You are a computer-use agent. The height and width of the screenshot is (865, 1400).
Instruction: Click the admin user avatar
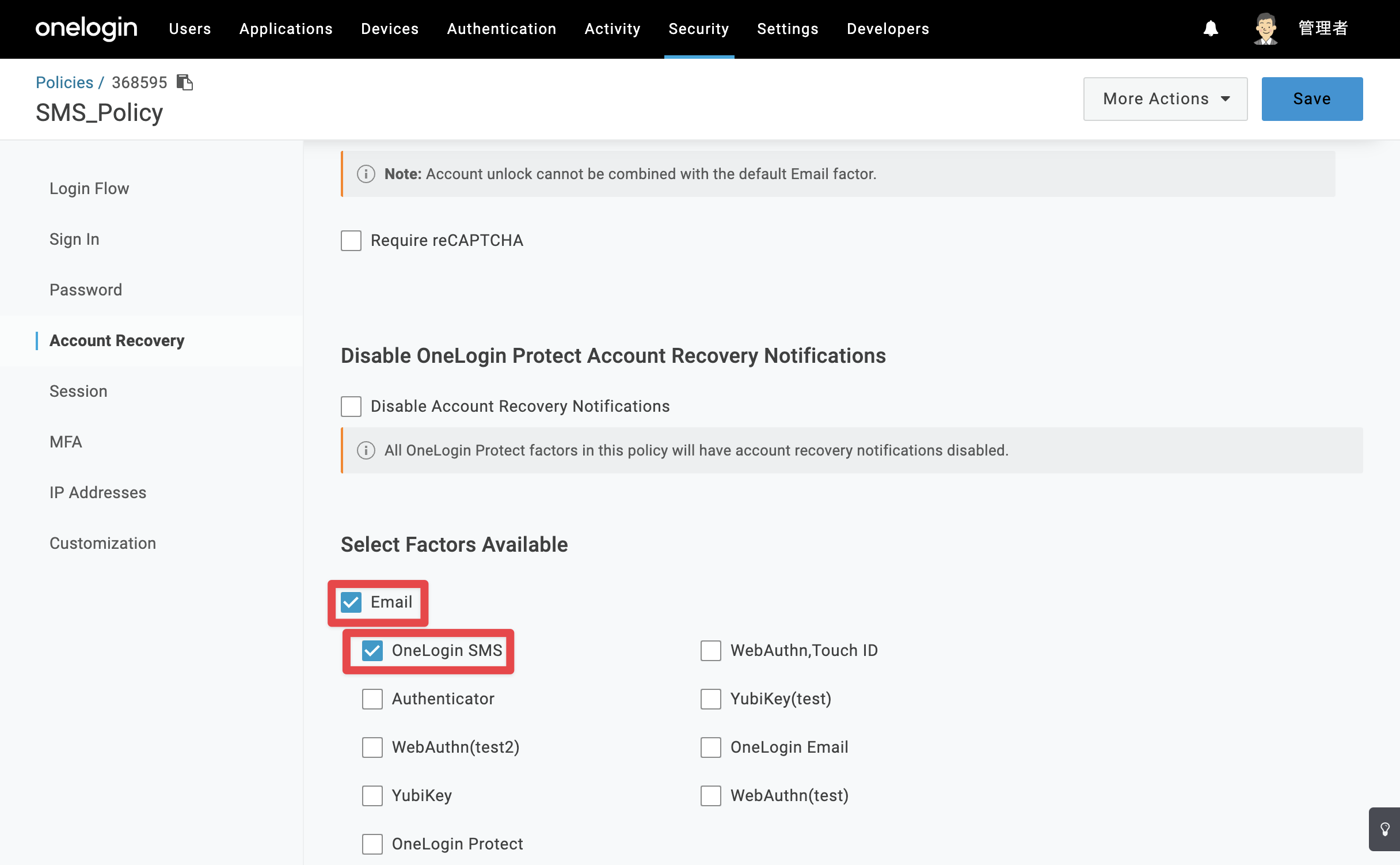[x=1266, y=28]
